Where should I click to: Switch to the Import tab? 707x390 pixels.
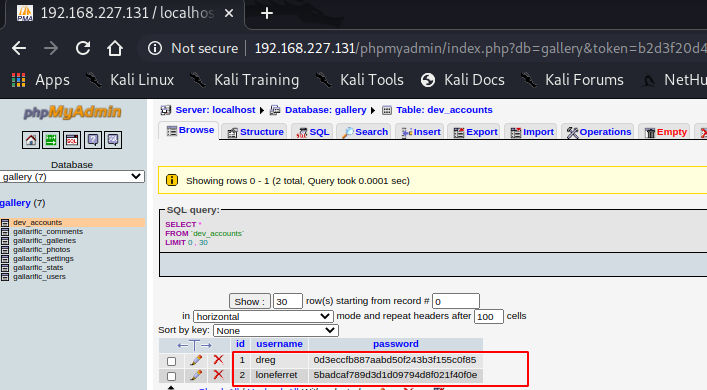coord(531,132)
